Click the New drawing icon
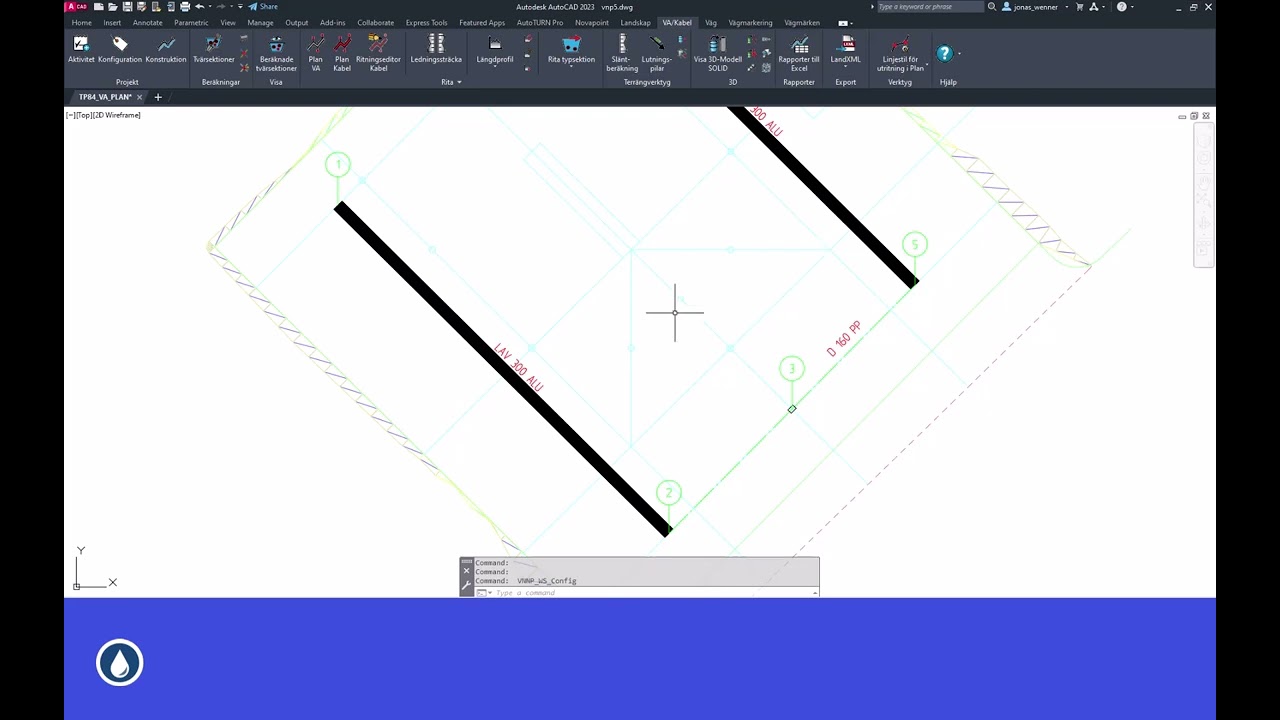Viewport: 1280px width, 720px height. pyautogui.click(x=98, y=7)
